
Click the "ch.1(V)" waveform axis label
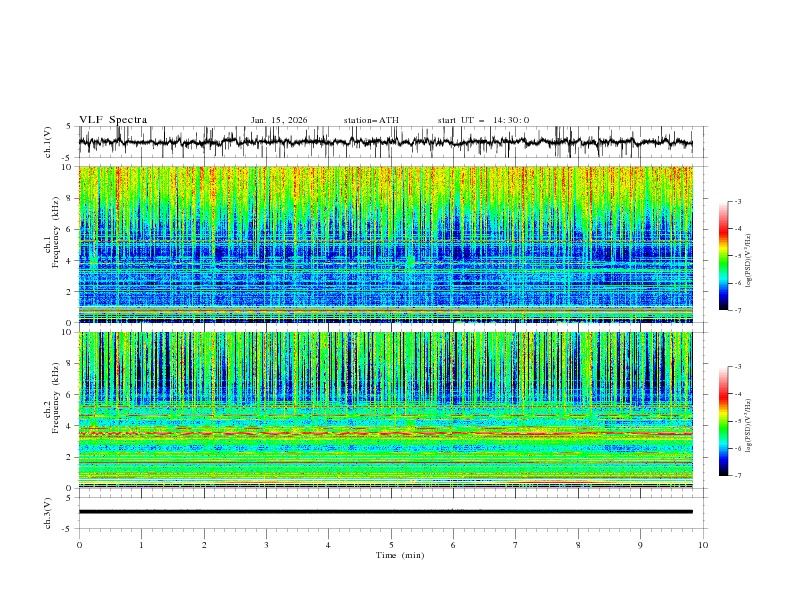(x=48, y=142)
